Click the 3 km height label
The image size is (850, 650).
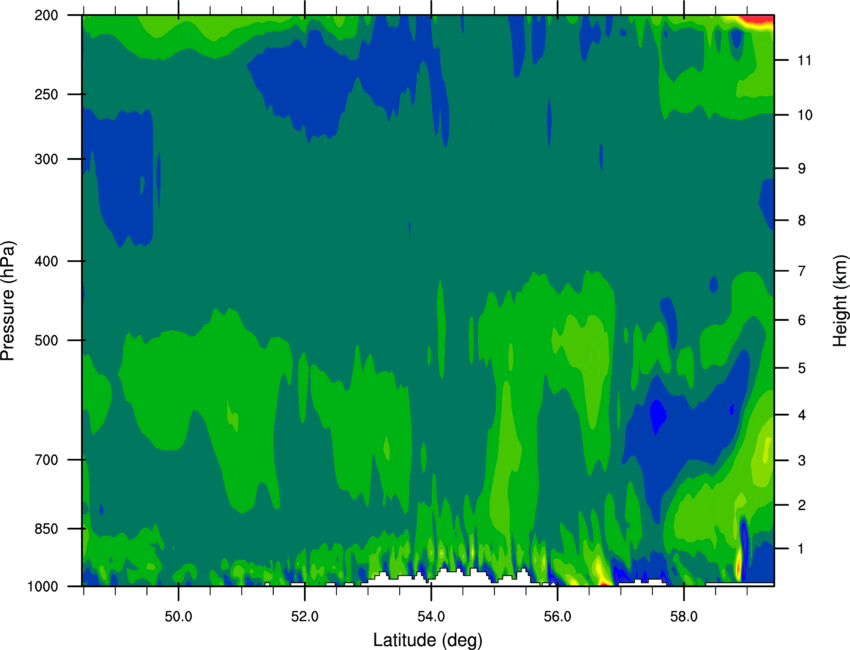pyautogui.click(x=802, y=461)
